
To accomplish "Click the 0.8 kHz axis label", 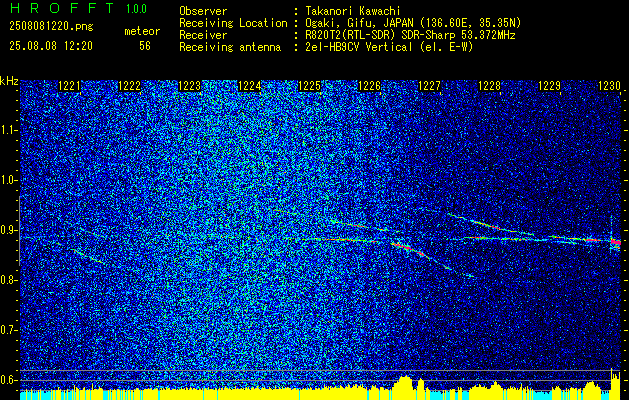I will [7, 280].
